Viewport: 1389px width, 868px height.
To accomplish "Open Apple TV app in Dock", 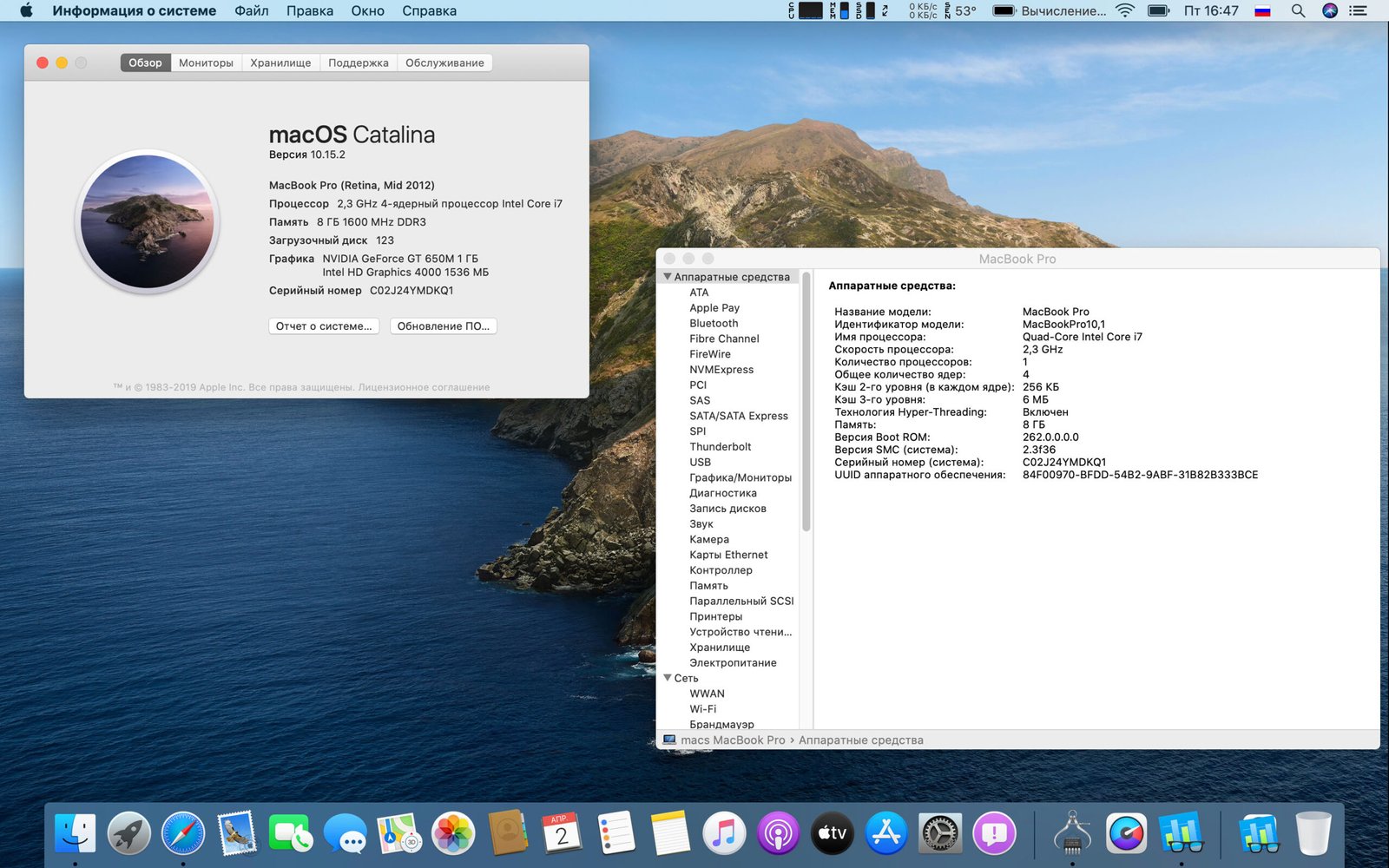I will [x=832, y=833].
